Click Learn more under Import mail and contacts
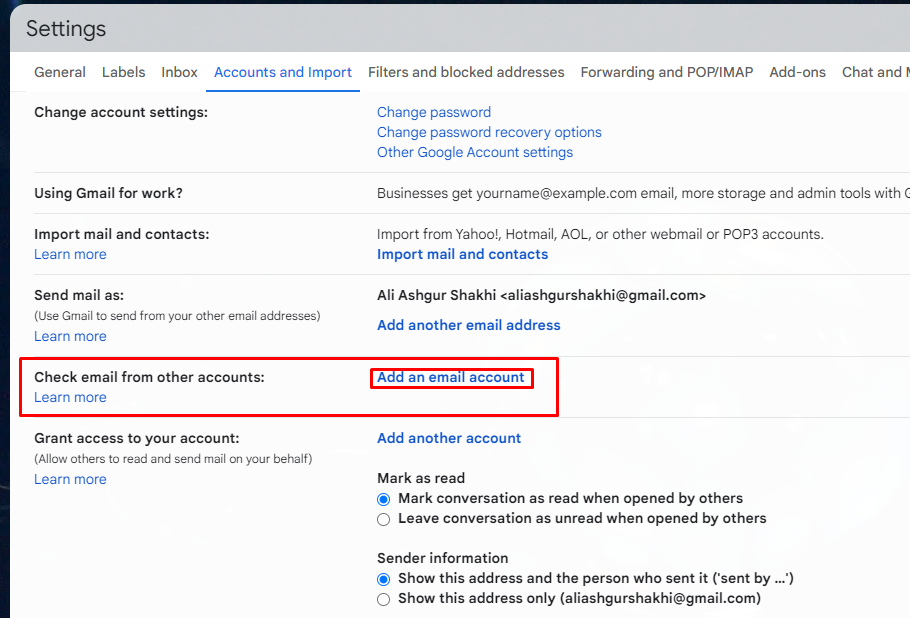Image resolution: width=910 pixels, height=618 pixels. tap(70, 254)
